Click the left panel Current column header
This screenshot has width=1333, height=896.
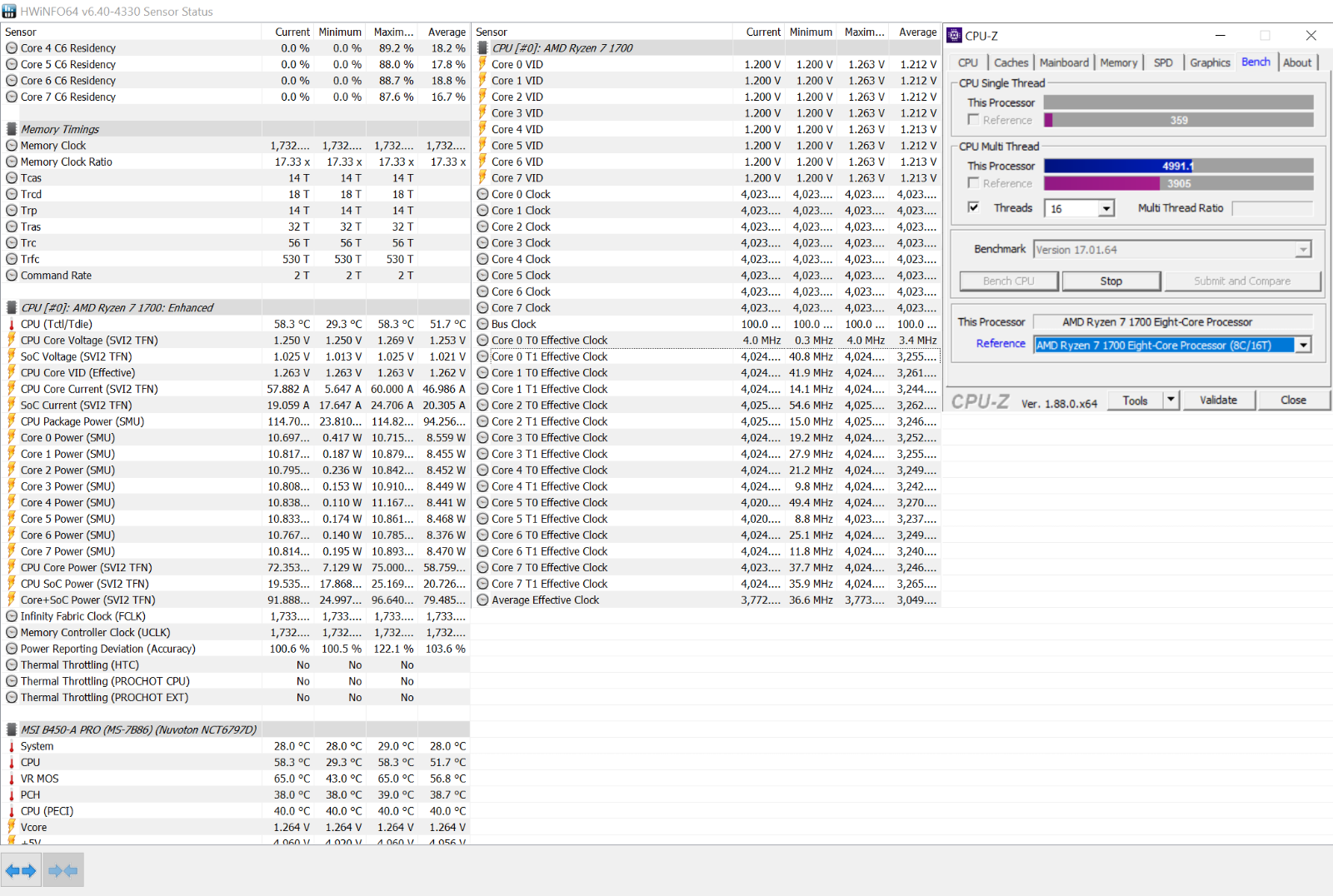pos(288,32)
